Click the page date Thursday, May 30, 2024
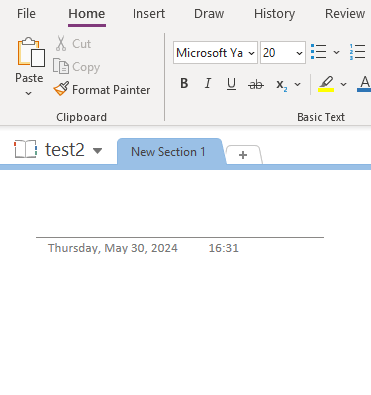This screenshot has height=395, width=371. (113, 248)
